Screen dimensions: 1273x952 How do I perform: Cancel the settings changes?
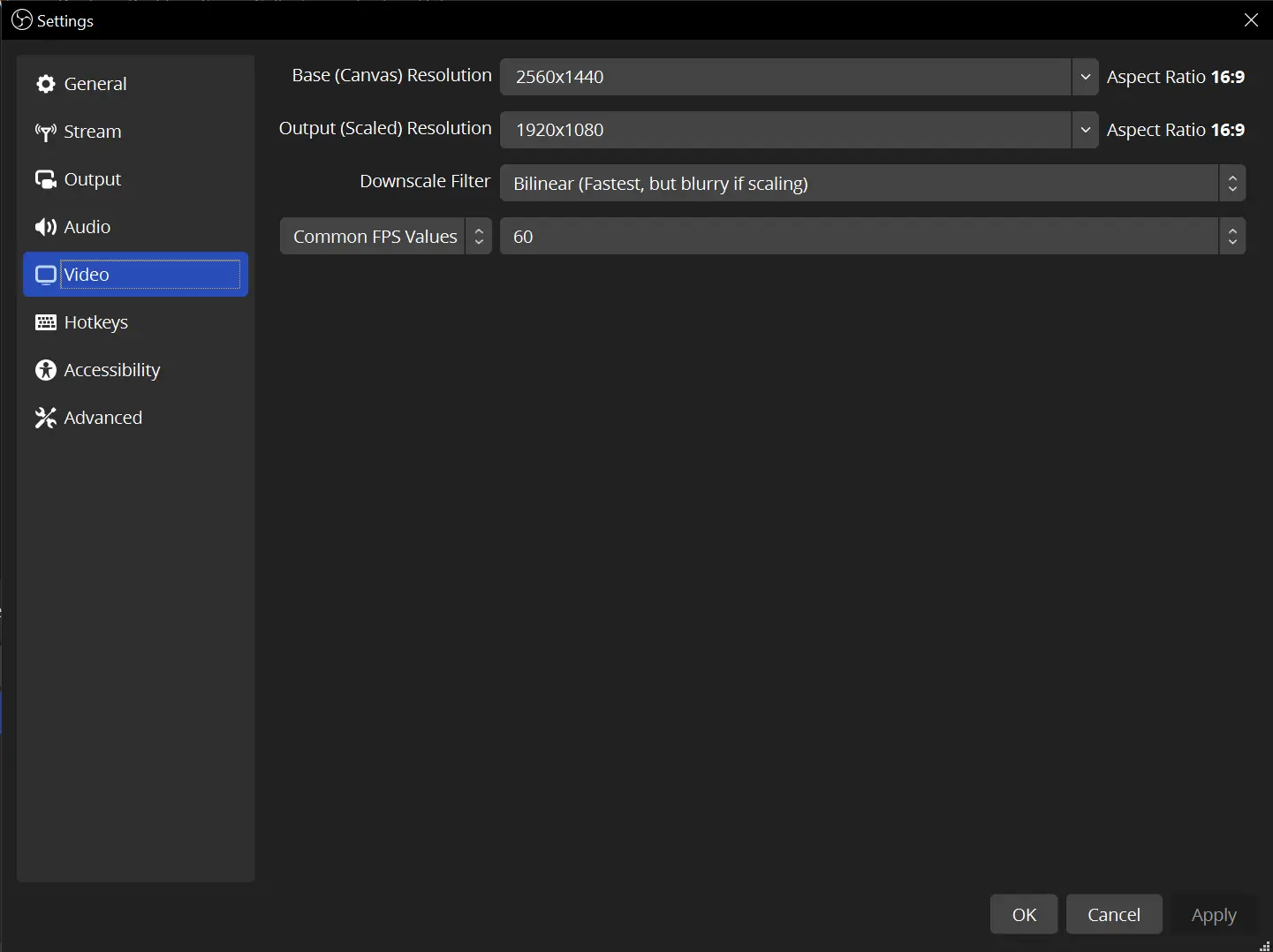[1113, 914]
